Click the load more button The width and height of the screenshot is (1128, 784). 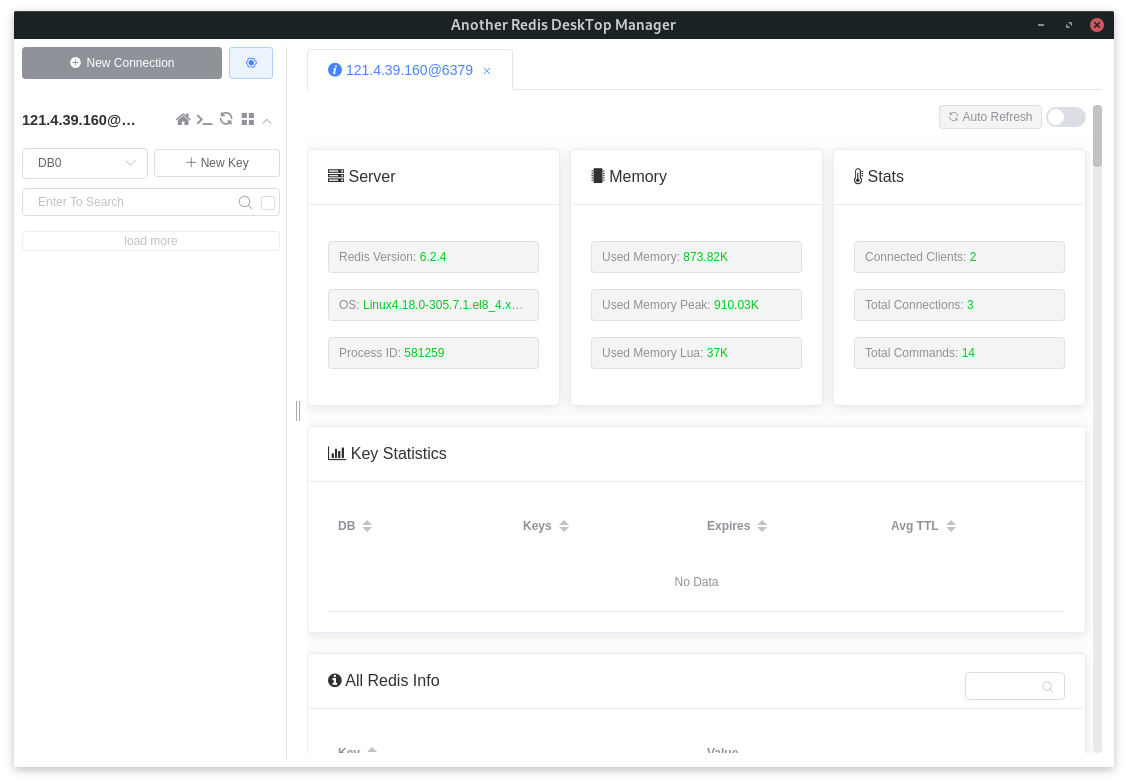pos(151,241)
